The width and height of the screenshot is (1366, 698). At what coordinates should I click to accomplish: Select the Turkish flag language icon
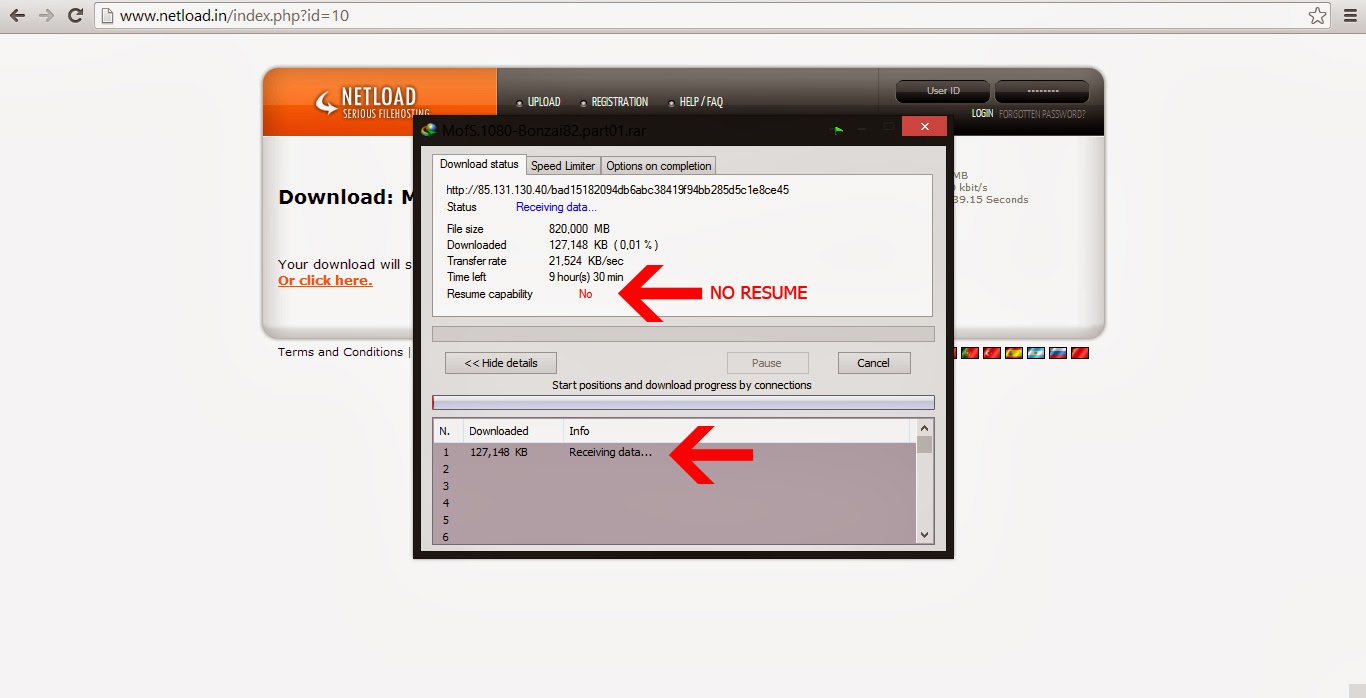click(991, 352)
